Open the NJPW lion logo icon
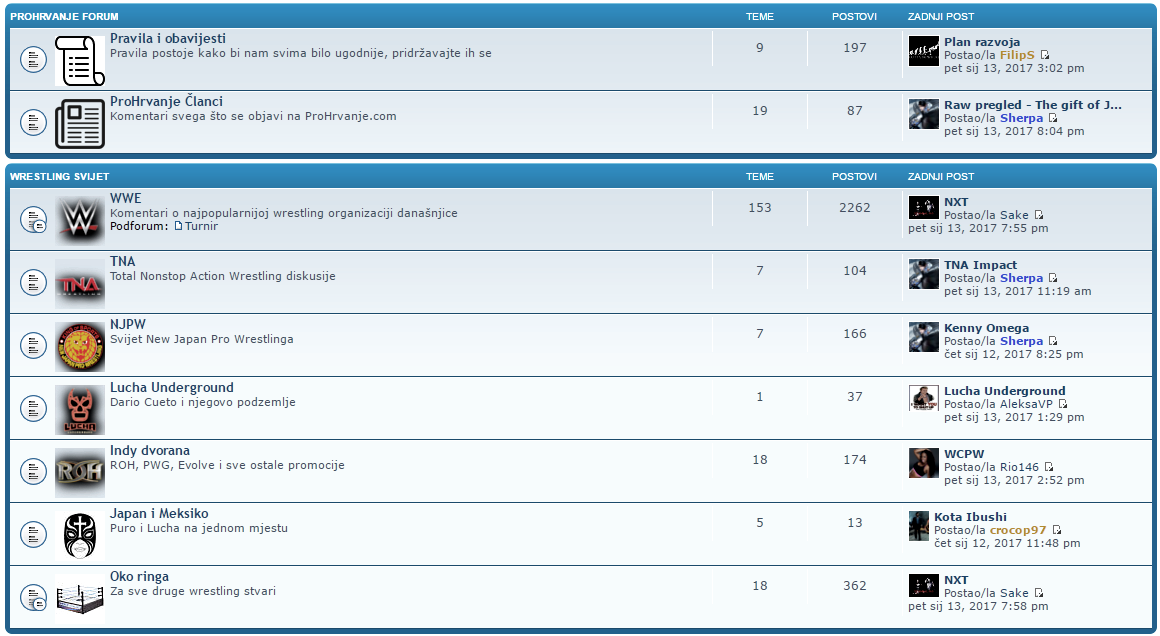 tap(80, 346)
